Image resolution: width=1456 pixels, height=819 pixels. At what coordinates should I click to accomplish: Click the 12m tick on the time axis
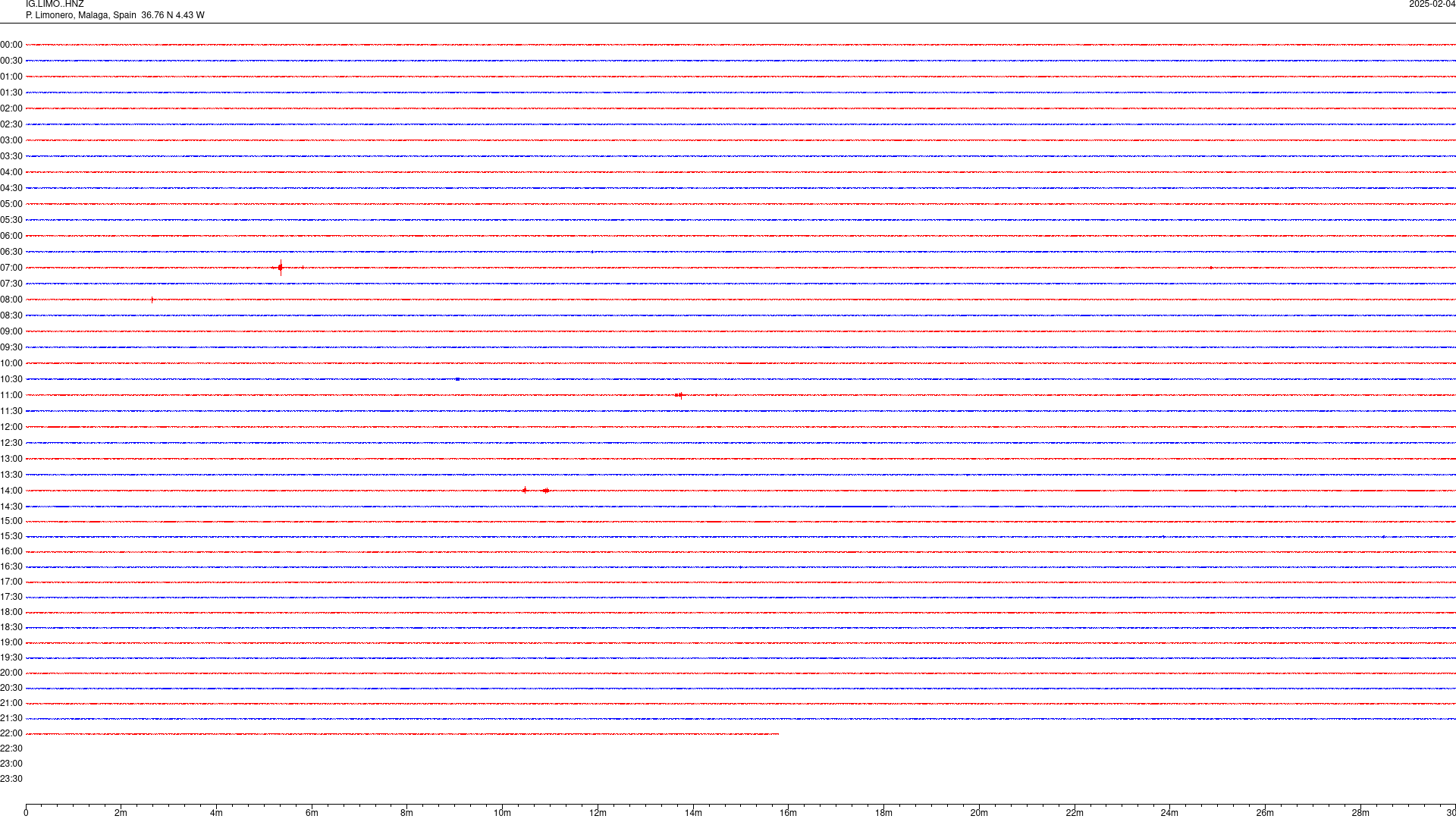pyautogui.click(x=598, y=813)
